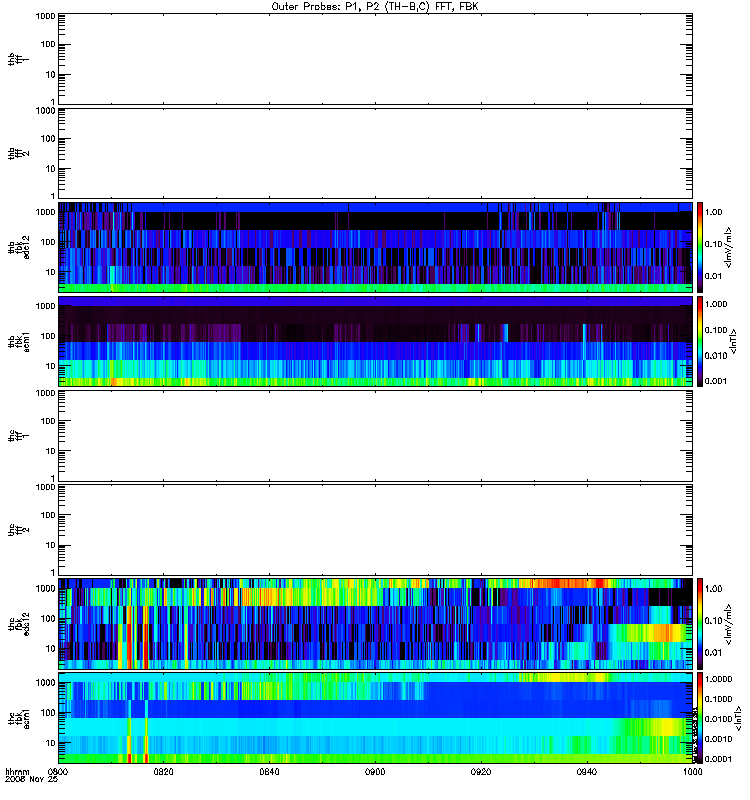The width and height of the screenshot is (750, 800).
Task: Click the thc fbk scm1 spectrogram panel
Action: click(376, 718)
